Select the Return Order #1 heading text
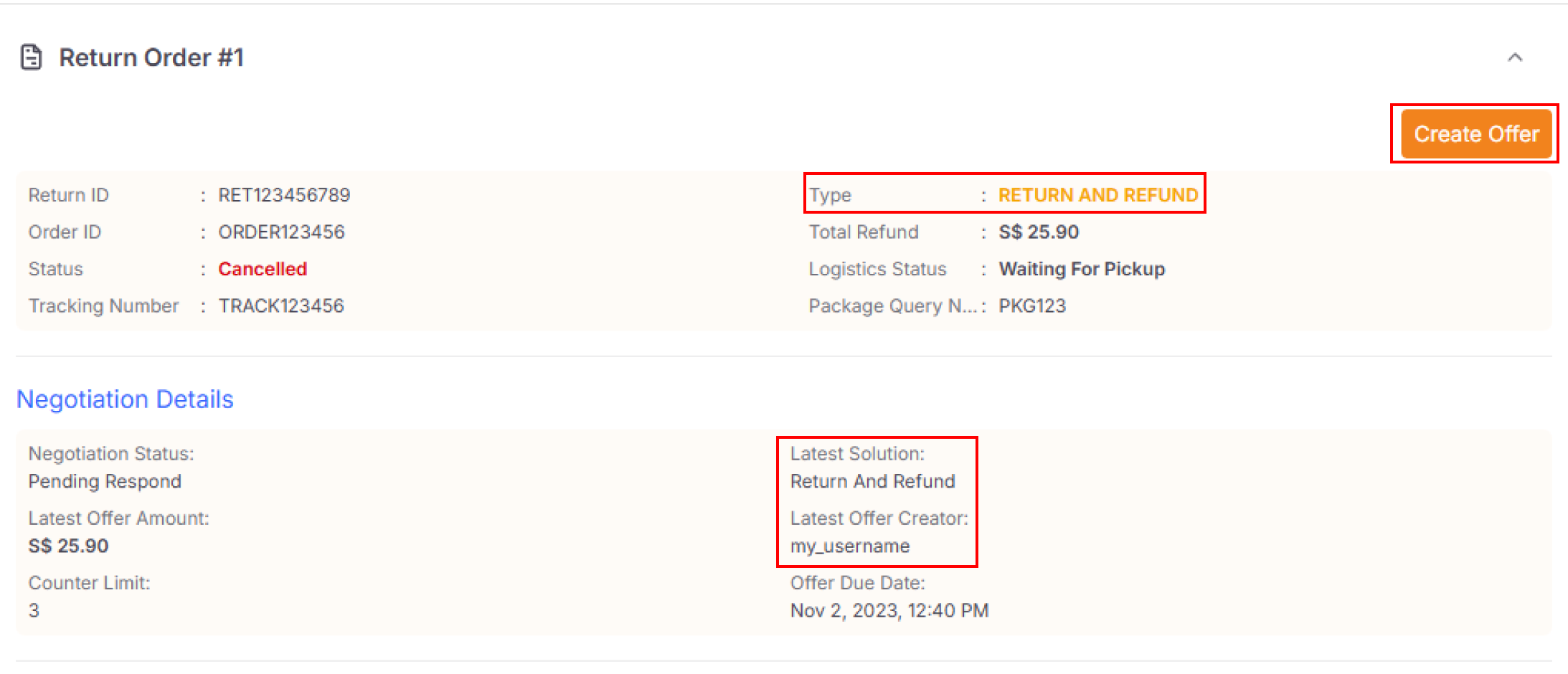Screen dimensions: 1568x674 153,57
